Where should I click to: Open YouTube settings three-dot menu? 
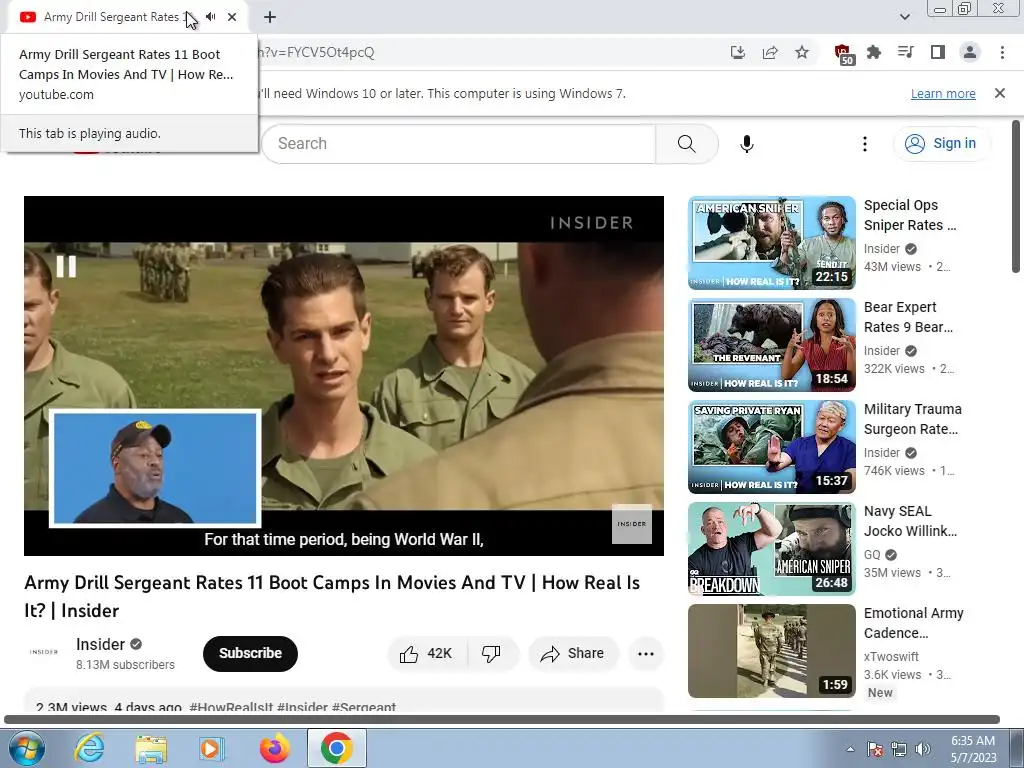[865, 144]
